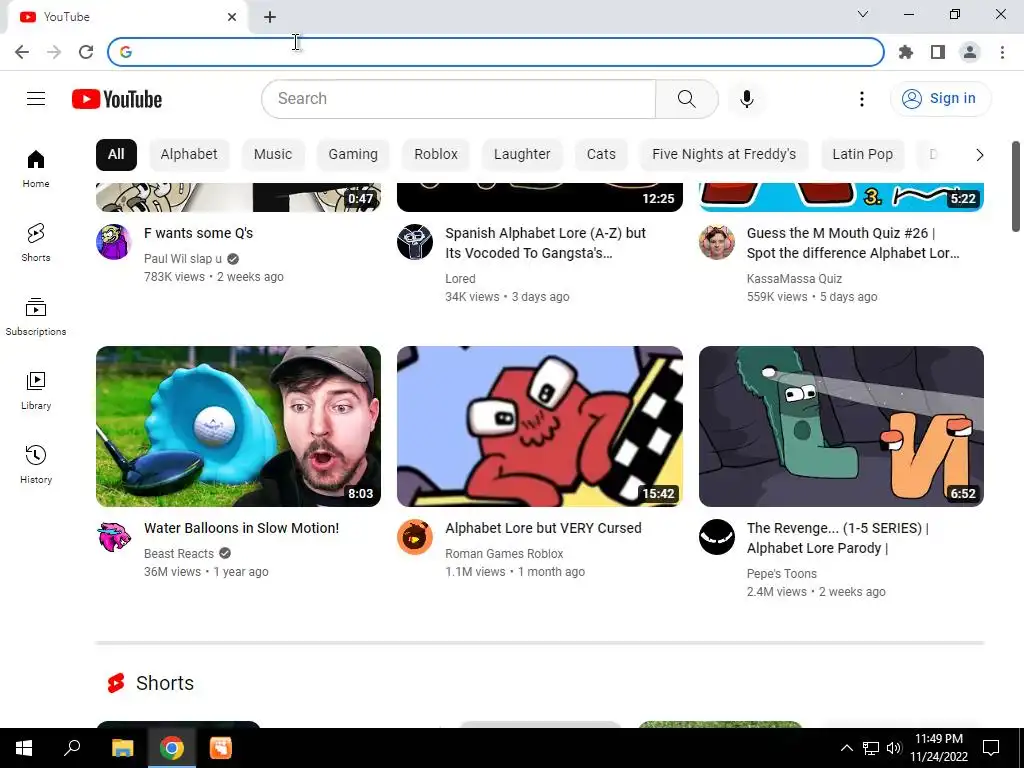1024x768 pixels.
Task: Click browser forward arrow
Action: point(54,52)
